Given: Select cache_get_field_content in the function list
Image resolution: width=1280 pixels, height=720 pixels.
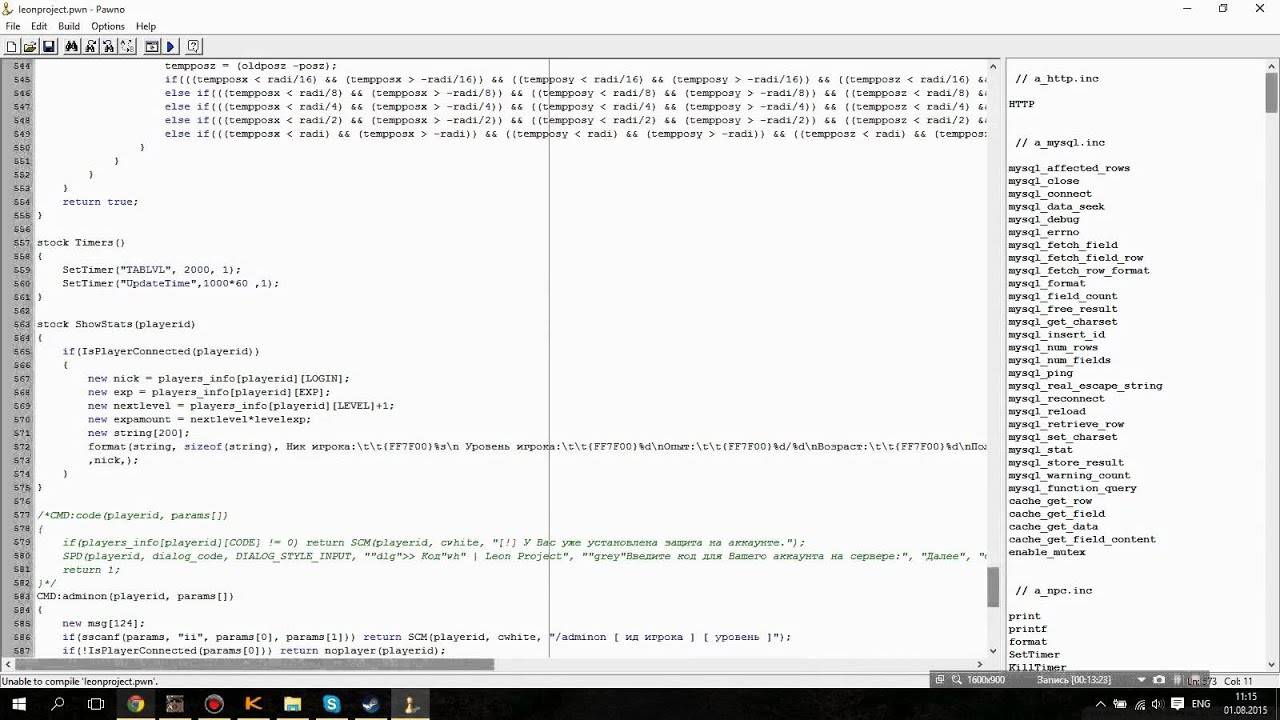Looking at the screenshot, I should click(x=1082, y=539).
